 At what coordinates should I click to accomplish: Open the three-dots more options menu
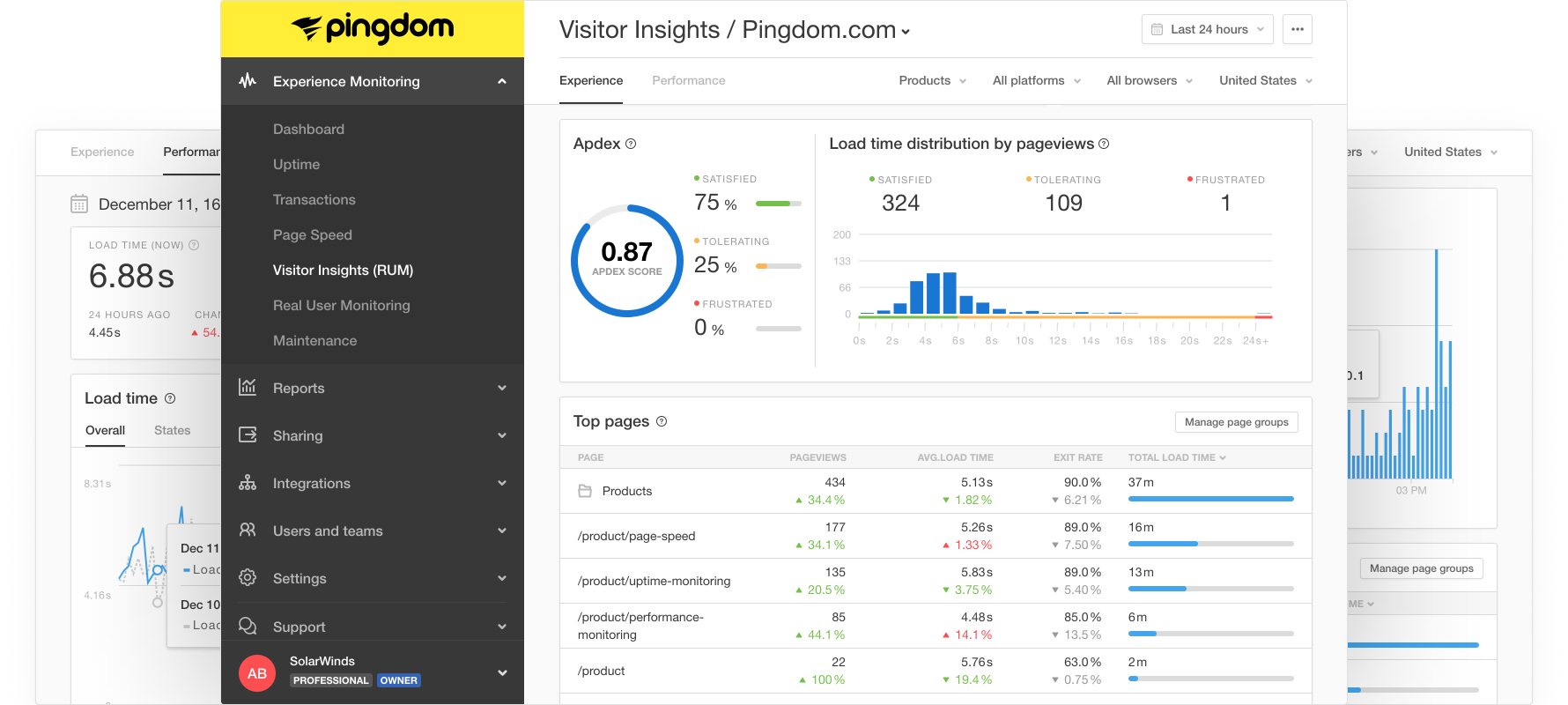click(x=1297, y=29)
